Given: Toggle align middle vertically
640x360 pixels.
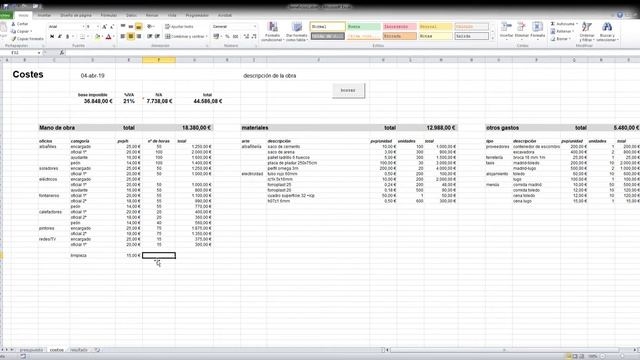Looking at the screenshot, I should pos(131,27).
